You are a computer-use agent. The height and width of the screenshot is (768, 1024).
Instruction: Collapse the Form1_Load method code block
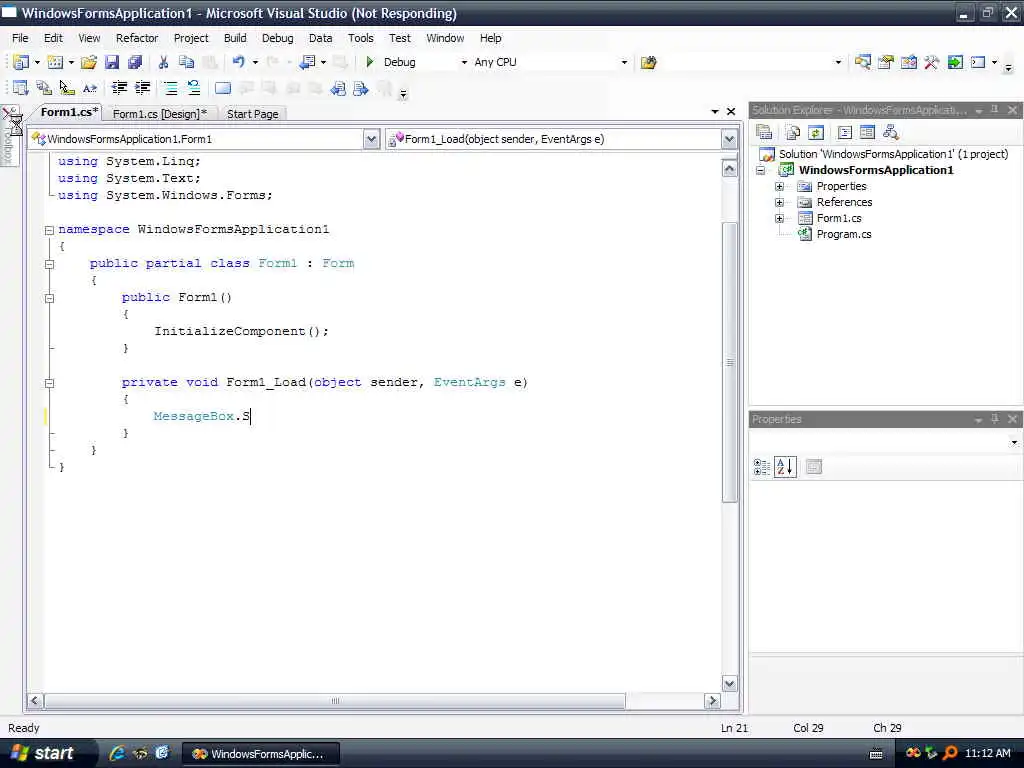[x=49, y=383]
